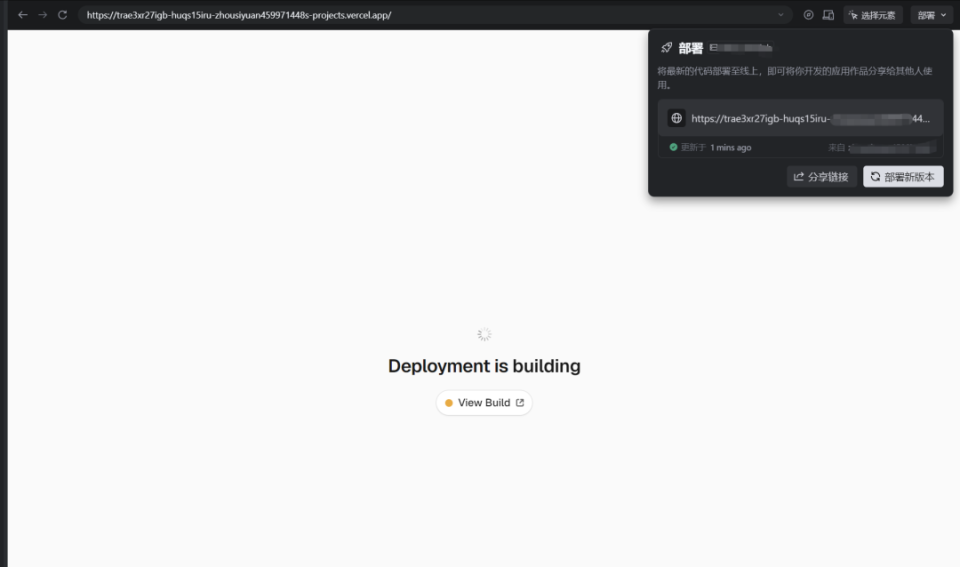Click the address bar URL field

coord(400,15)
